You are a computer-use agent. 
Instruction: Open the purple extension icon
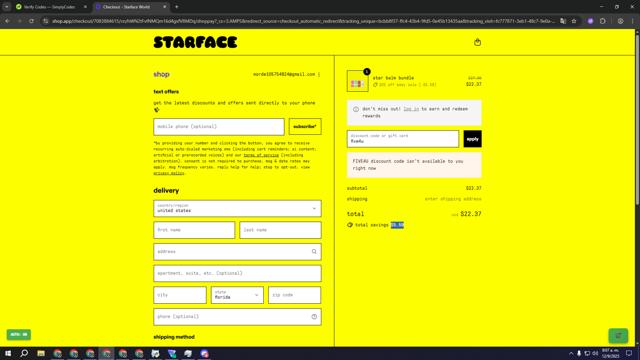[x=590, y=21]
